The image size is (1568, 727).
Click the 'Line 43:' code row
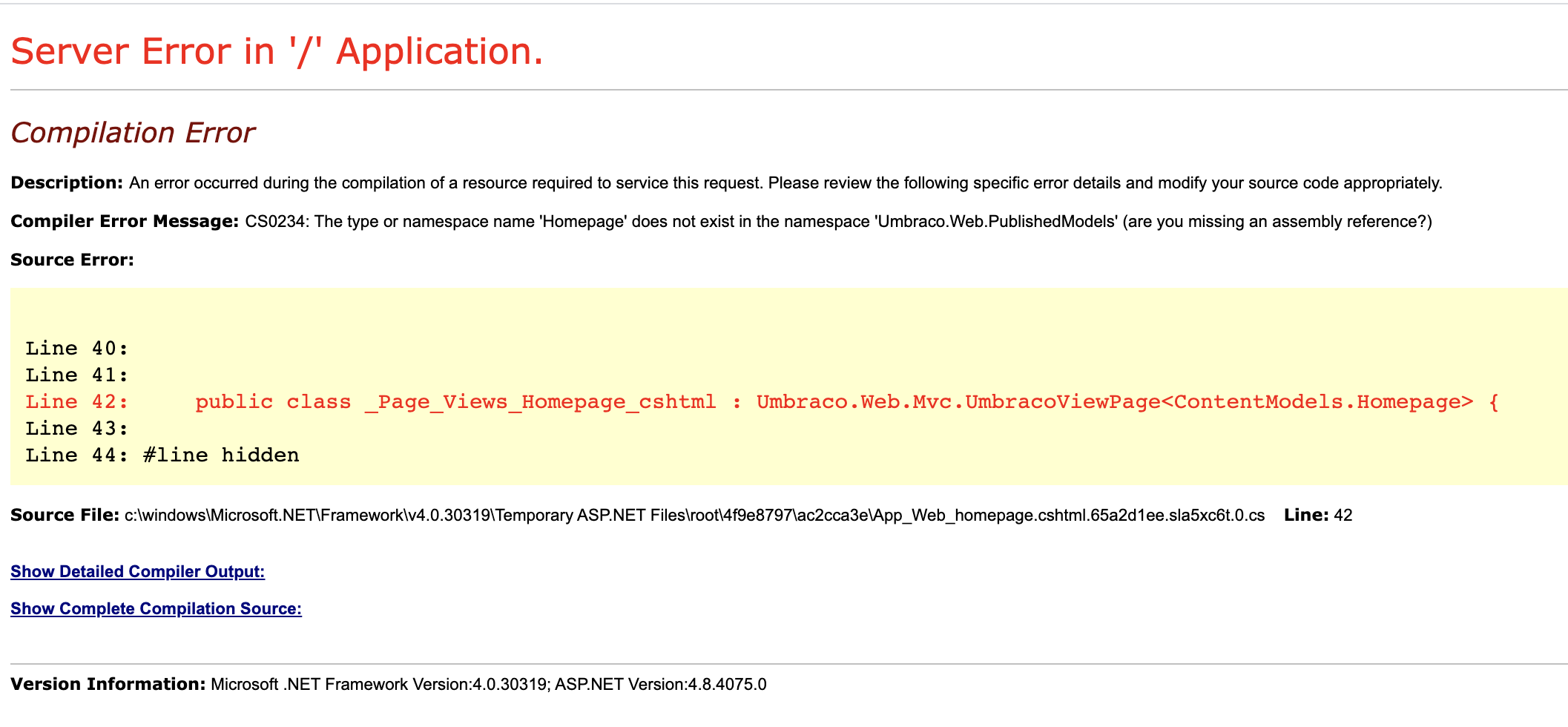(76, 428)
